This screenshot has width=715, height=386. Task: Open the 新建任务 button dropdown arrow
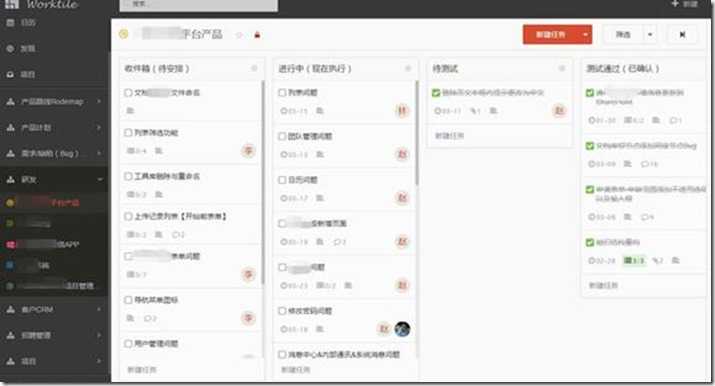click(585, 35)
